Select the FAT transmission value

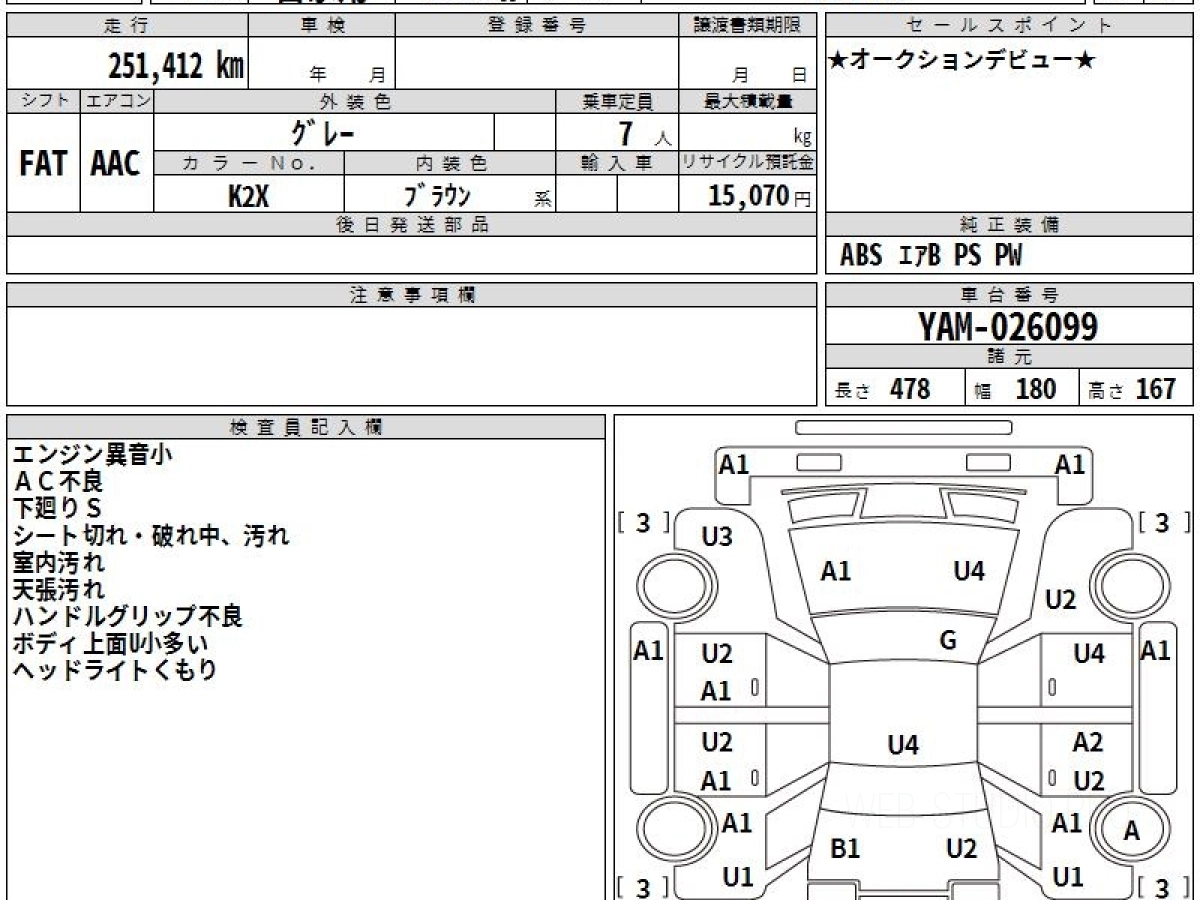click(x=43, y=163)
